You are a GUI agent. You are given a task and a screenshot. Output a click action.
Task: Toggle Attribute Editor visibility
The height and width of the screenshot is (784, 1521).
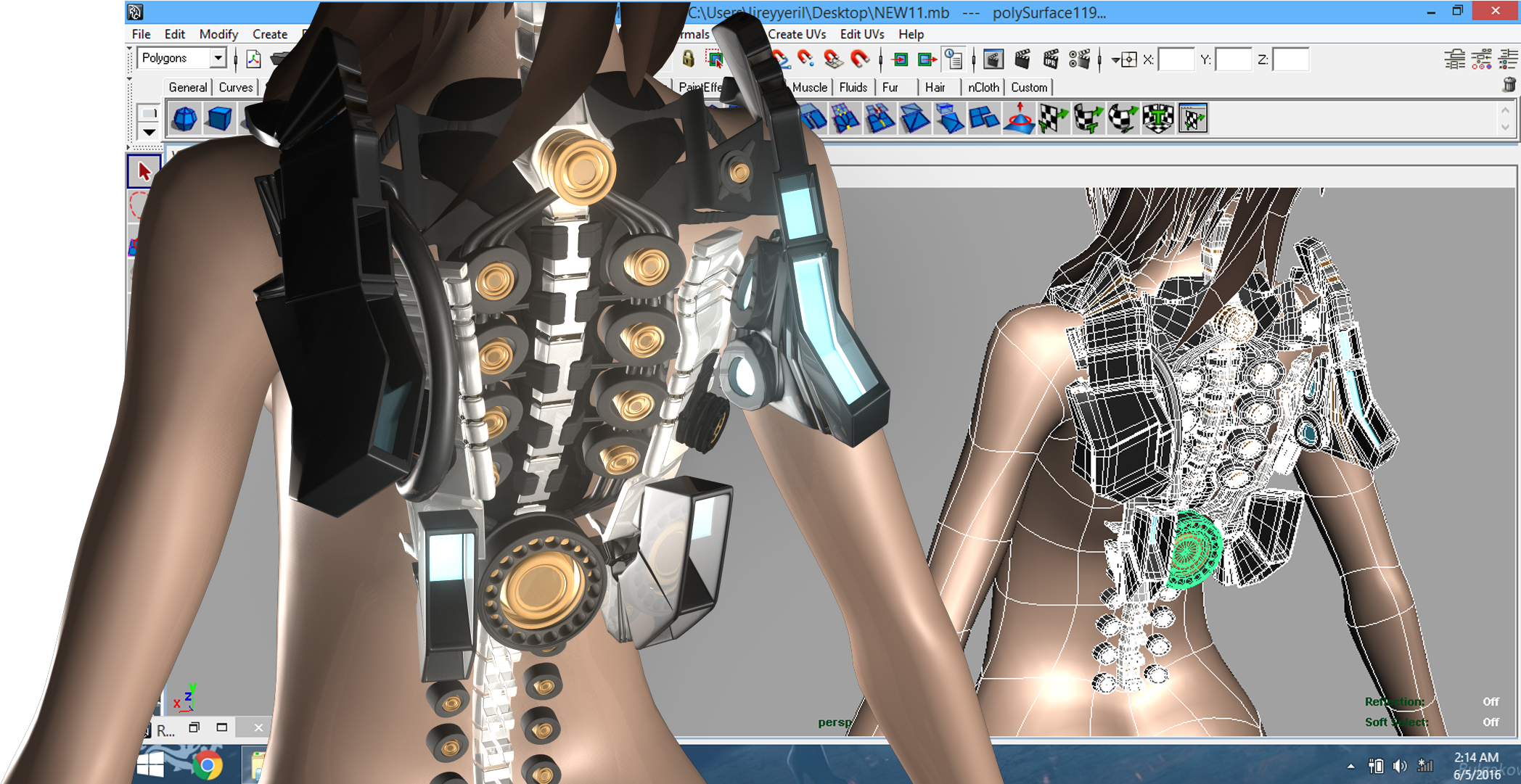click(x=1455, y=59)
